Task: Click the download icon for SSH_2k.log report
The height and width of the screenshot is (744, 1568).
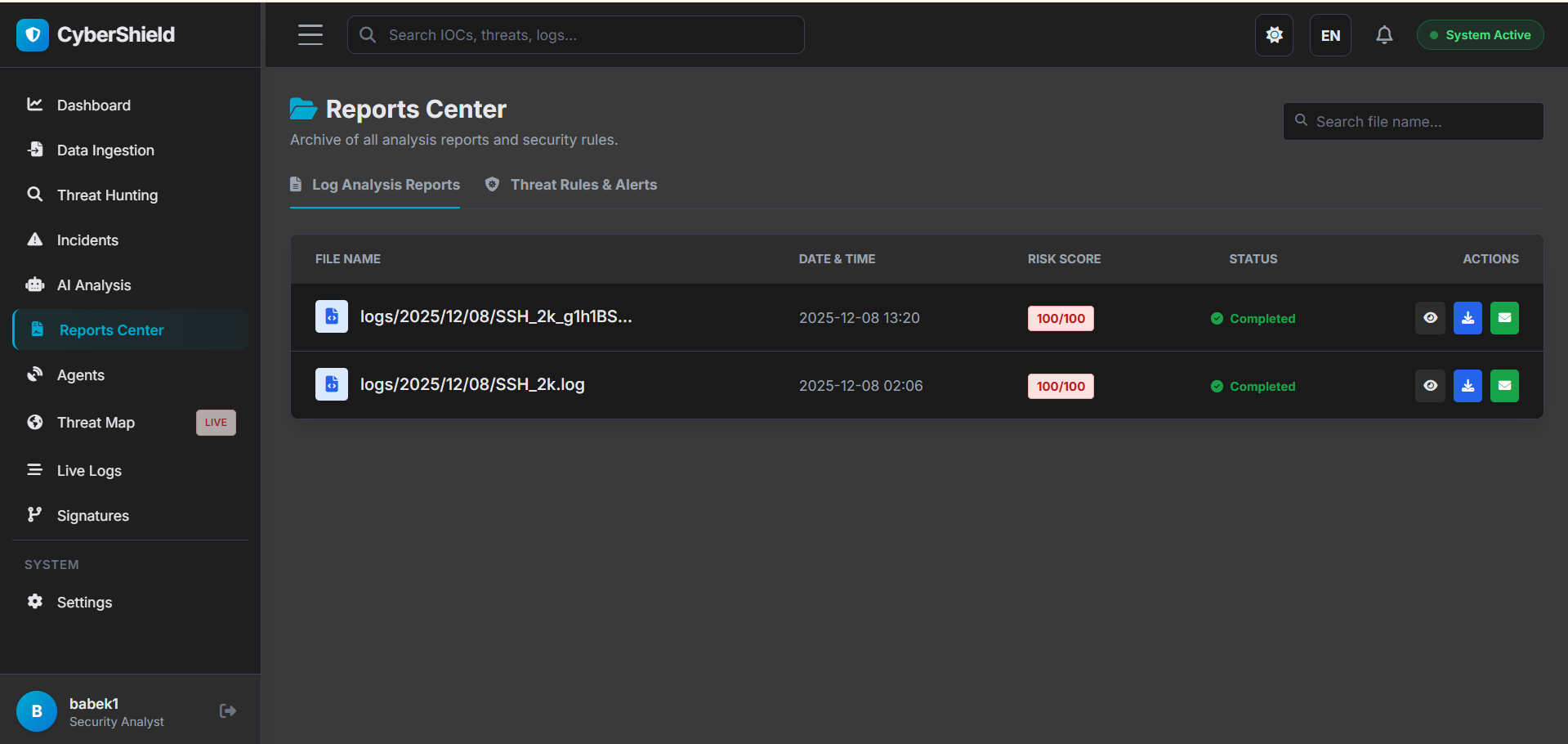Action: tap(1467, 386)
